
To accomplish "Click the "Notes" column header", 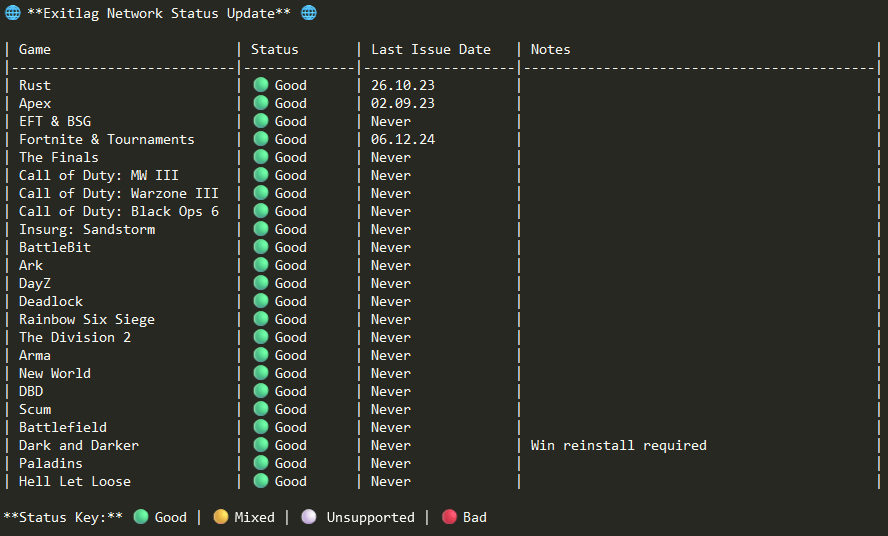I will 550,49.
